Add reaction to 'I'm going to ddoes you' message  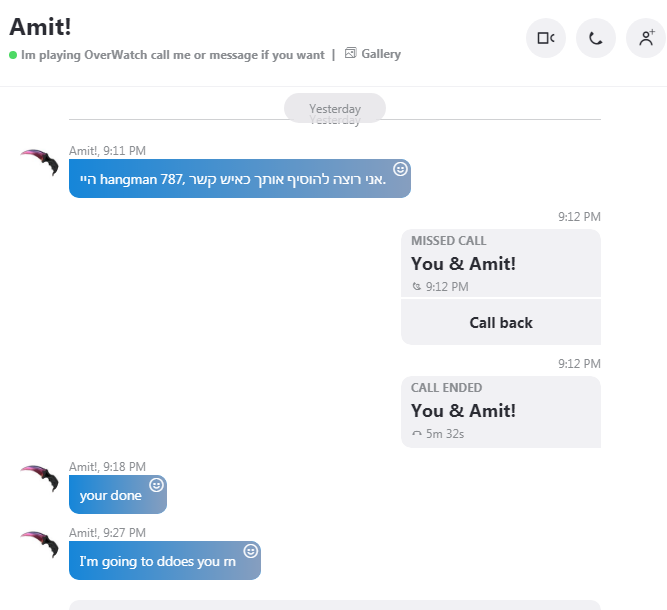251,551
